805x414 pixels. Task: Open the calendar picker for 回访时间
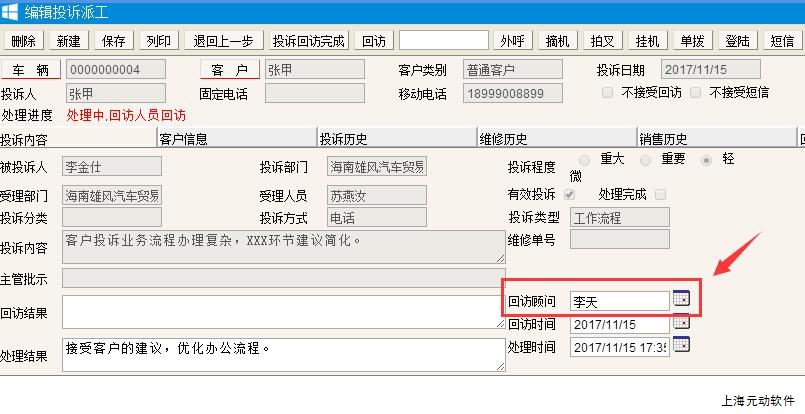point(681,322)
